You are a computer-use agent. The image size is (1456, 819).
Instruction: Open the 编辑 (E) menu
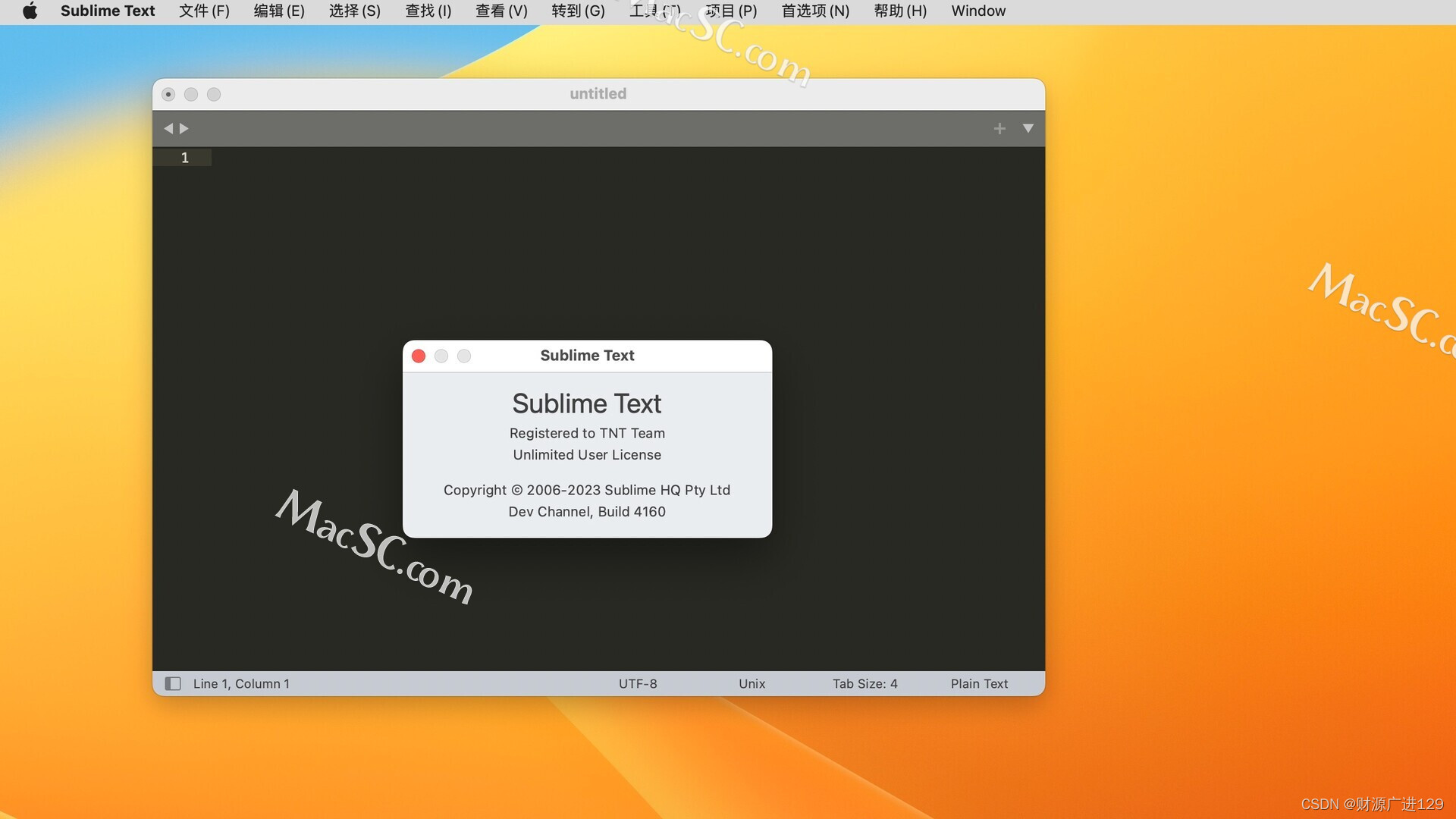pos(279,11)
